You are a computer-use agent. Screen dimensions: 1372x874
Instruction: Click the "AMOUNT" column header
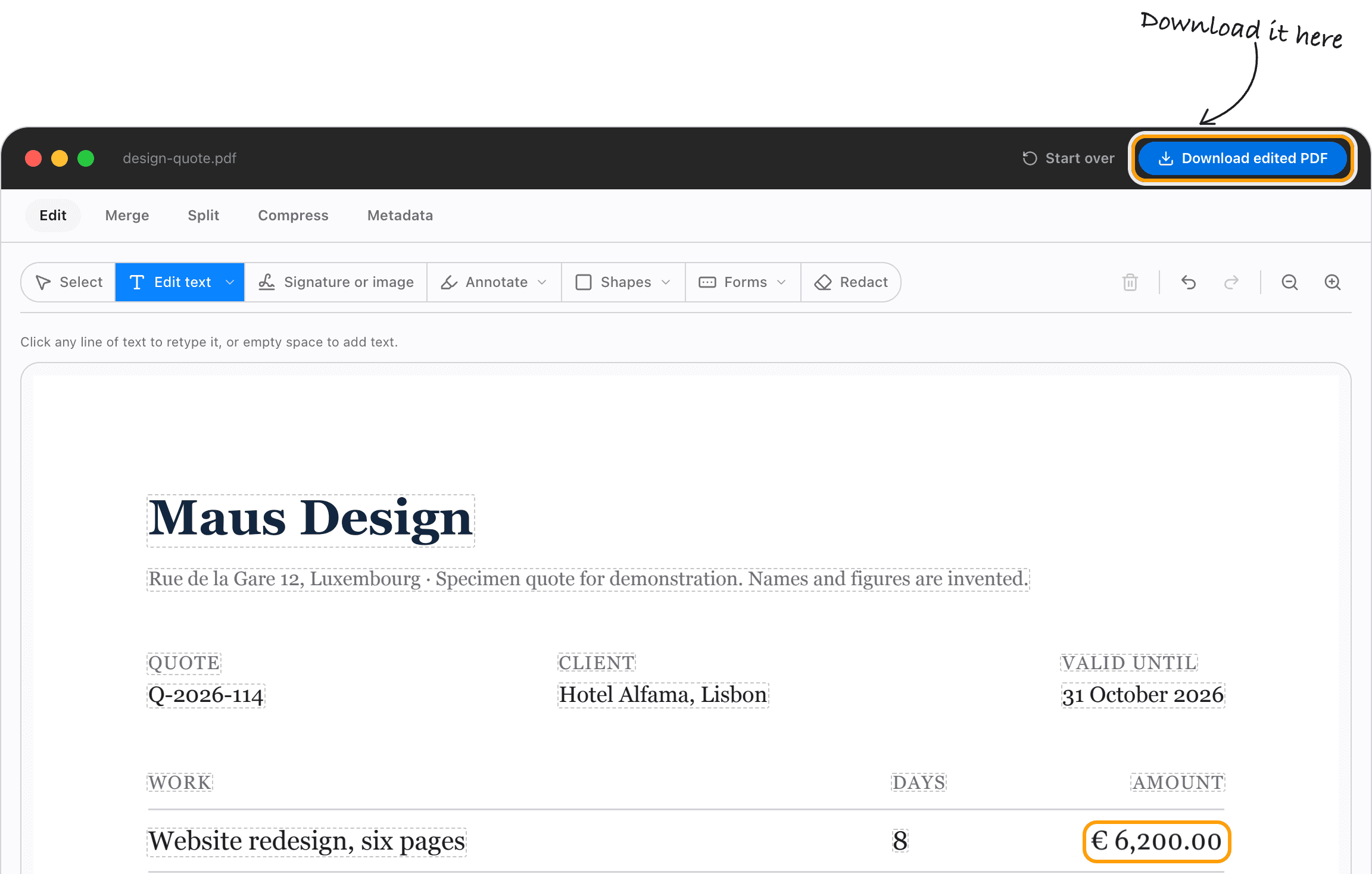click(1178, 782)
